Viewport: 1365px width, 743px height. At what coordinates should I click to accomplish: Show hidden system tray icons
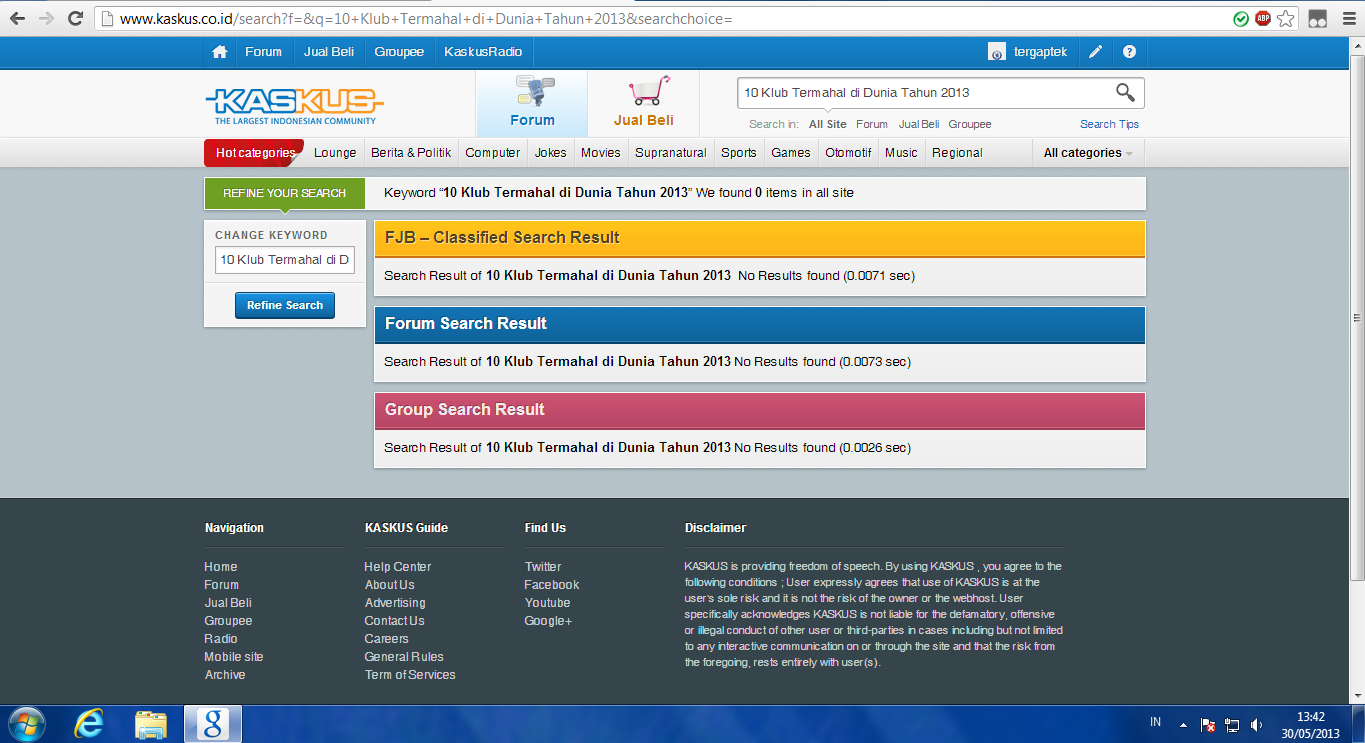(x=1183, y=724)
